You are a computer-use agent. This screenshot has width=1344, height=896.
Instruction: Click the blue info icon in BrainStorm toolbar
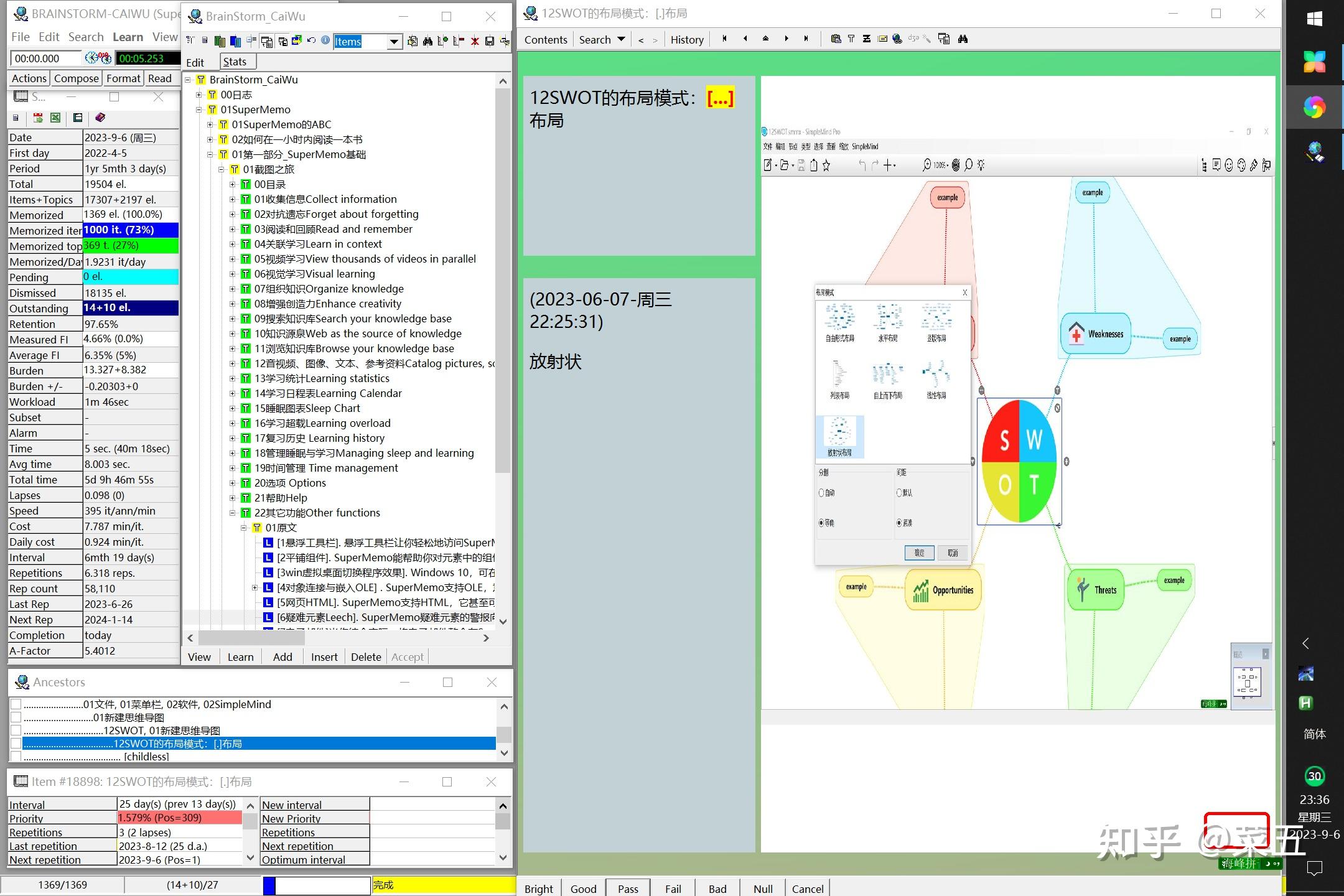click(x=325, y=41)
